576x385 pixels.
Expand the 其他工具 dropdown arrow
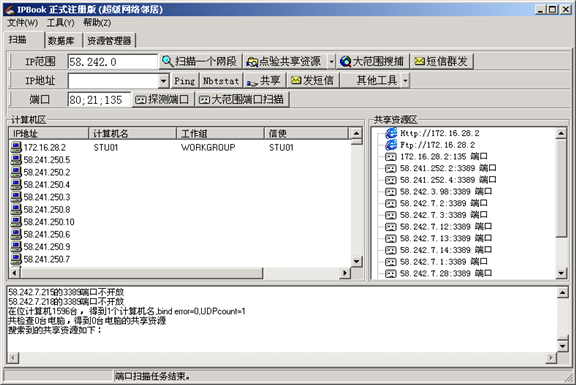pyautogui.click(x=405, y=80)
